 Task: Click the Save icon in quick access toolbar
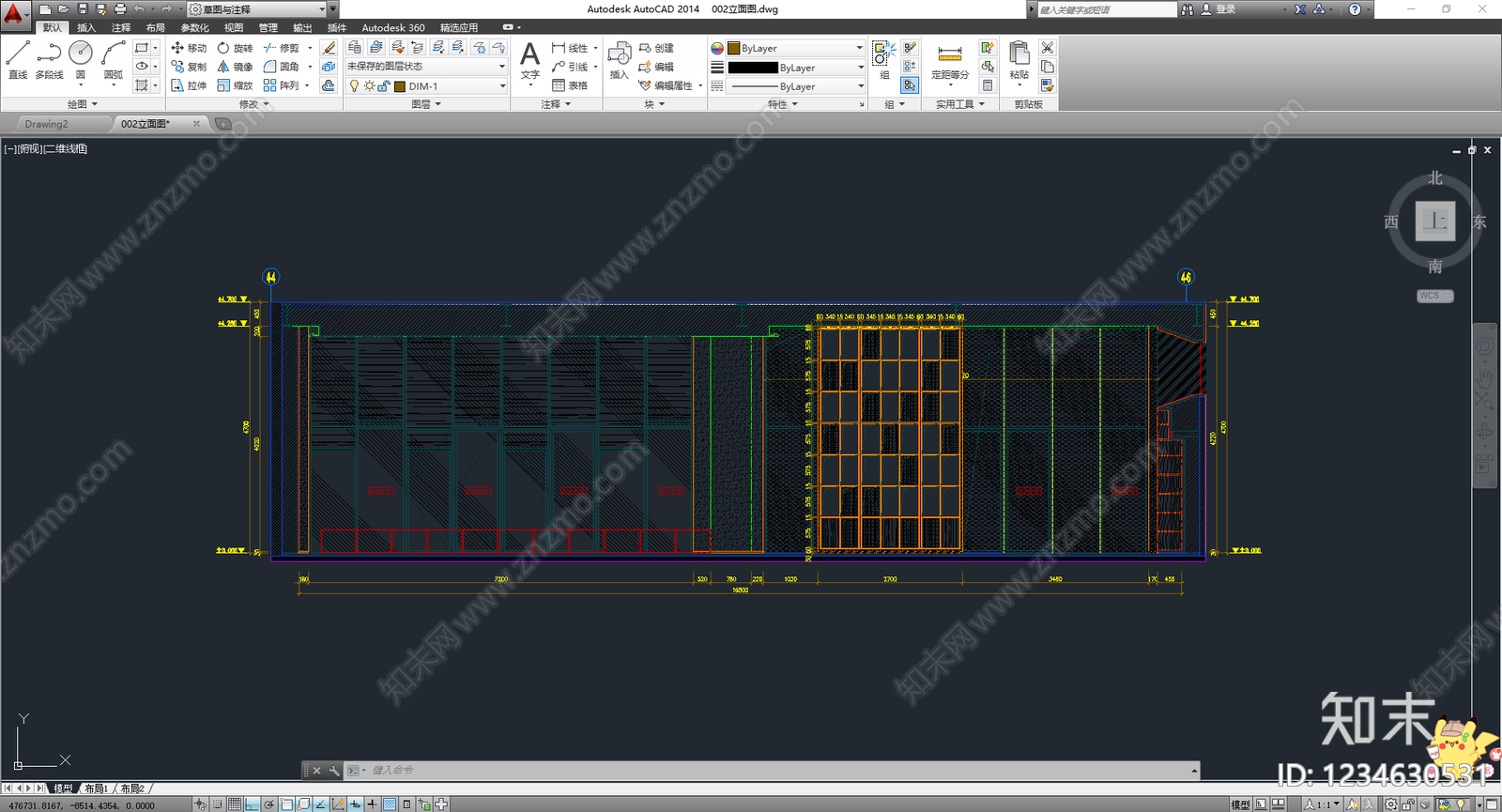tap(83, 9)
